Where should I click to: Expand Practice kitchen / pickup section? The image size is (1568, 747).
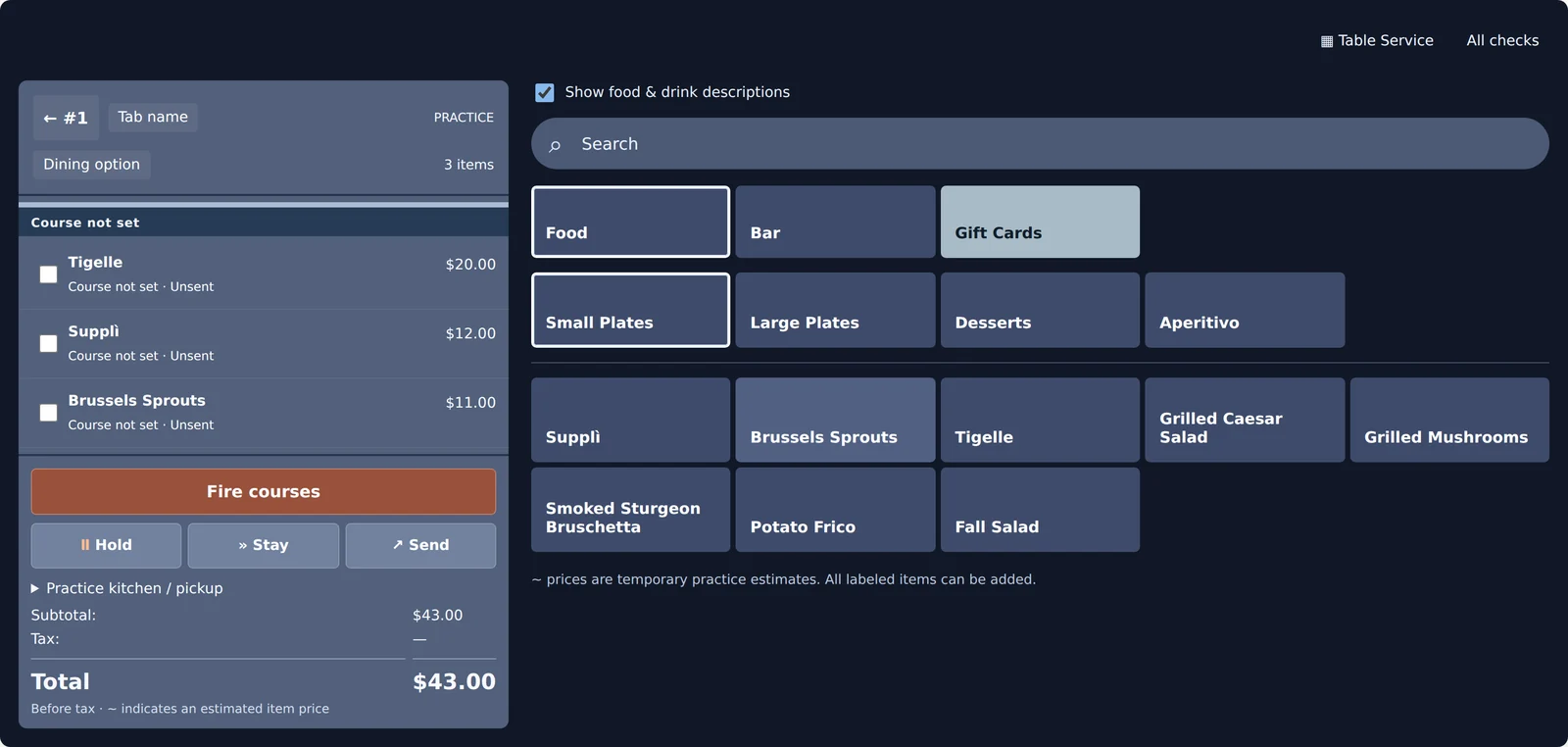coord(127,588)
